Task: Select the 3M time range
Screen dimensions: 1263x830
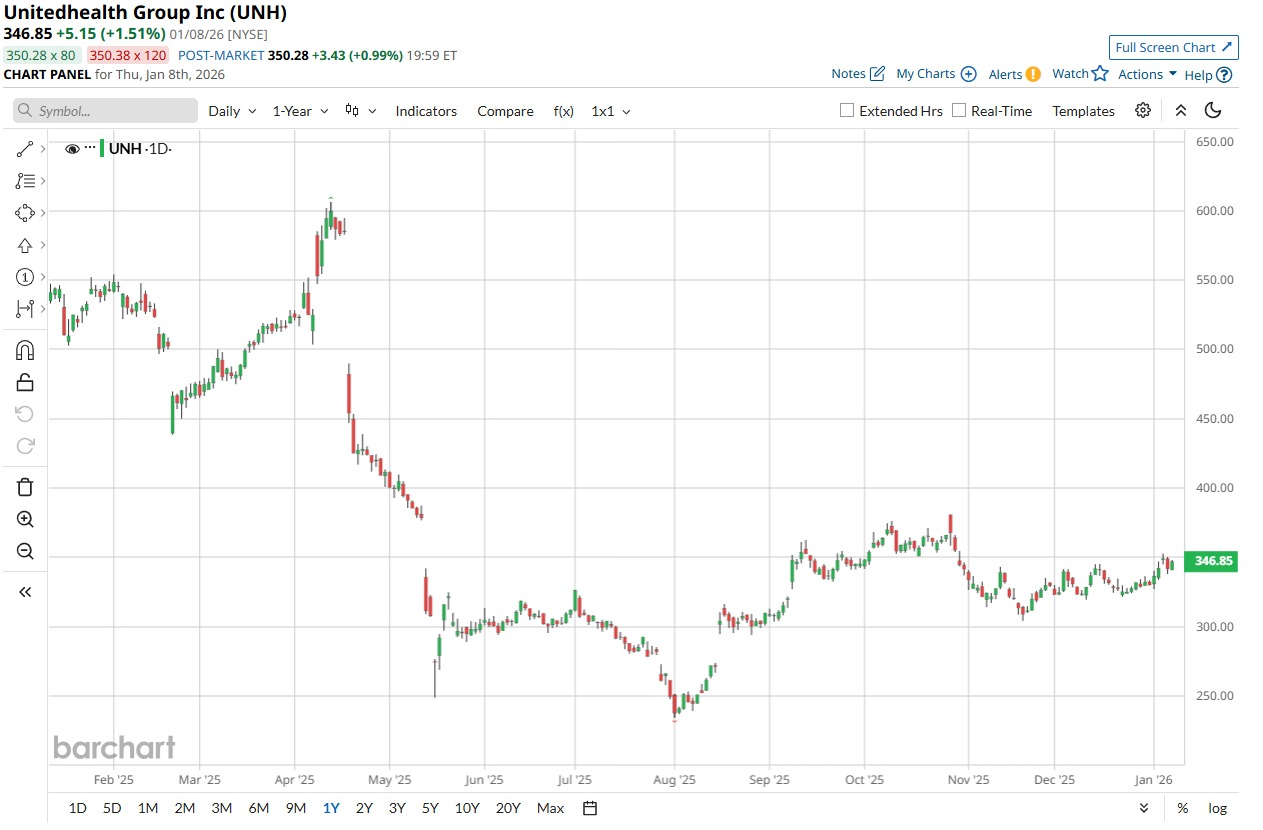Action: 222,808
